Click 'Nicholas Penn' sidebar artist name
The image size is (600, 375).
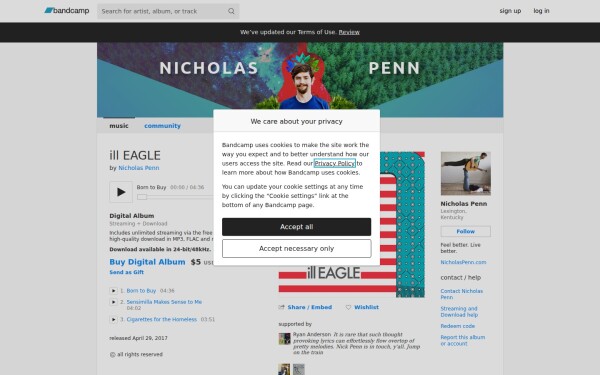[x=464, y=204]
